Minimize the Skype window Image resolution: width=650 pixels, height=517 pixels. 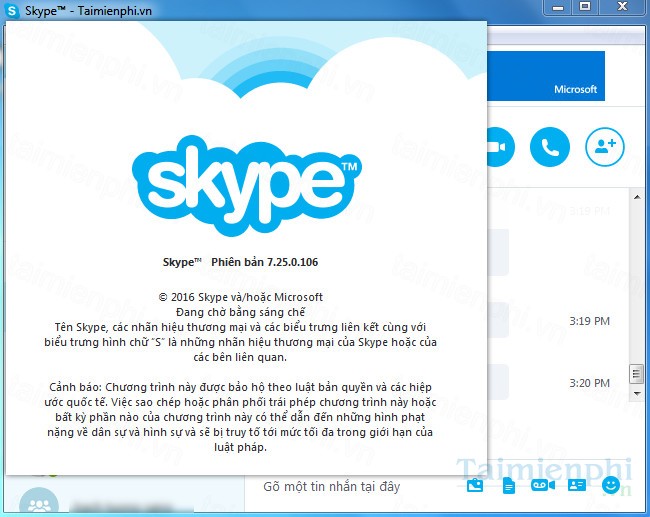tap(558, 7)
